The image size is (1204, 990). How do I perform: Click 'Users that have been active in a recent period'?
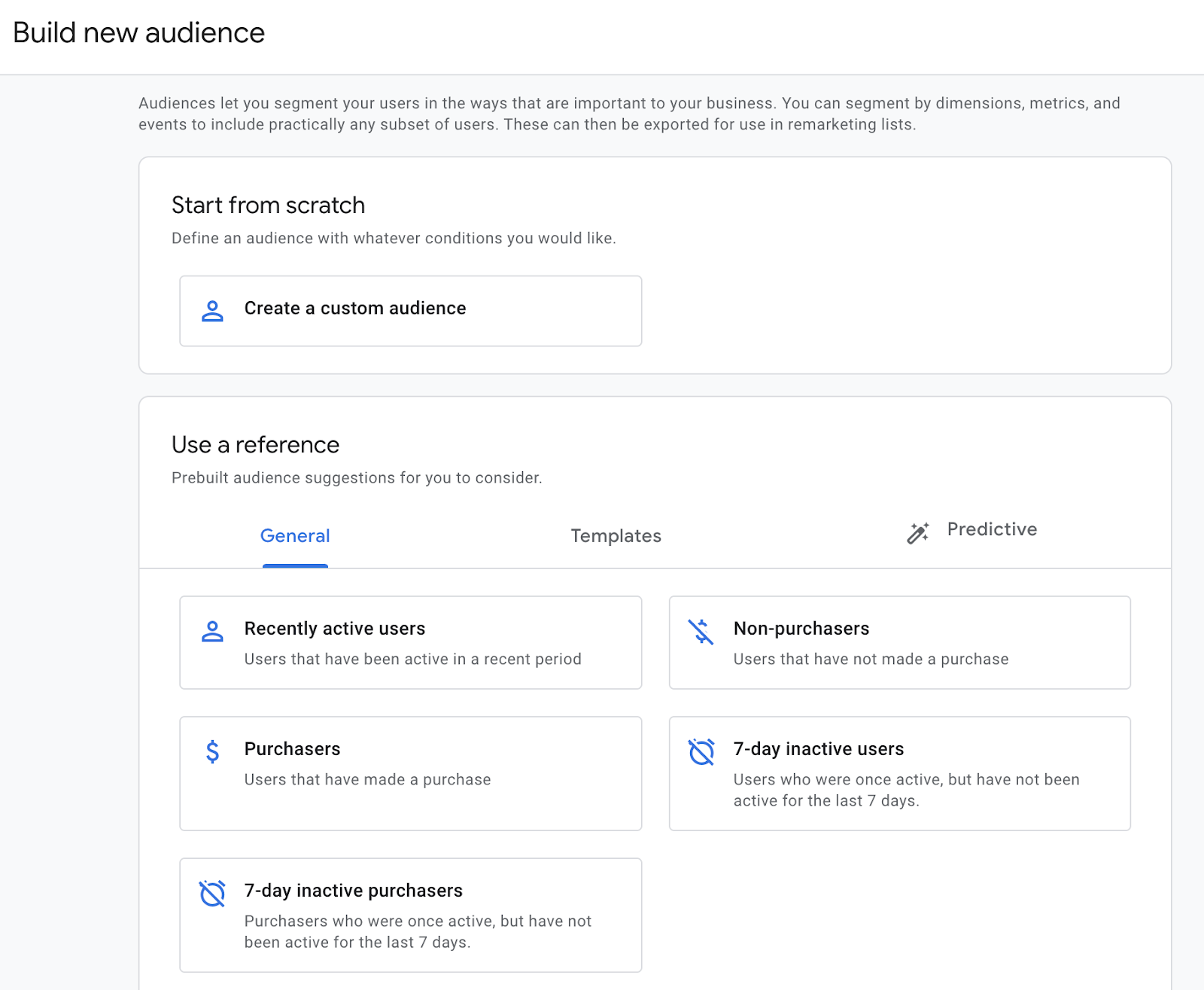click(413, 659)
